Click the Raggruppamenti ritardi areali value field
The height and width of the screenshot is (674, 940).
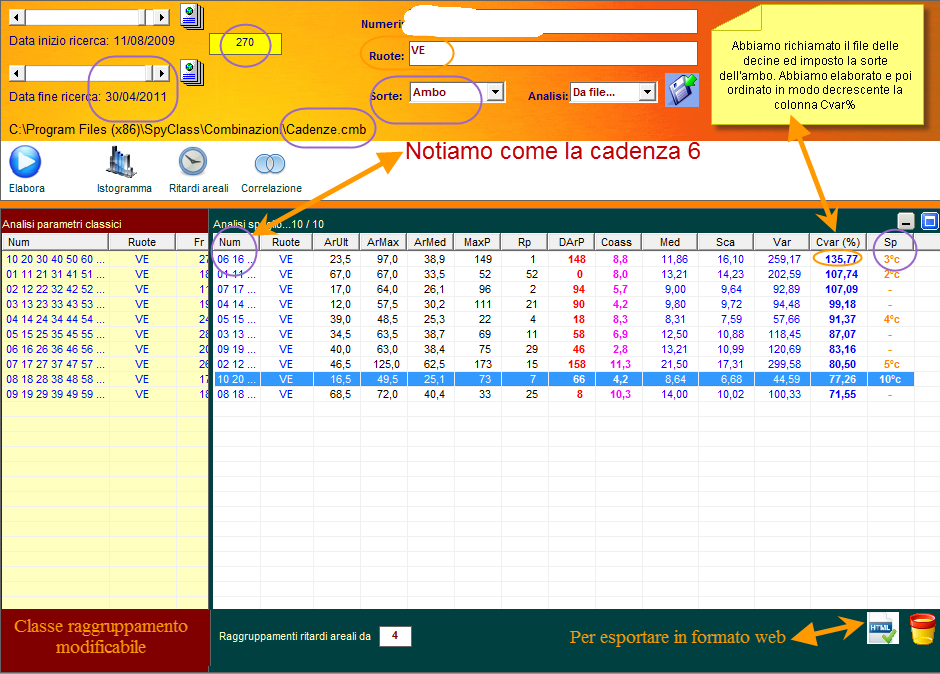(395, 636)
